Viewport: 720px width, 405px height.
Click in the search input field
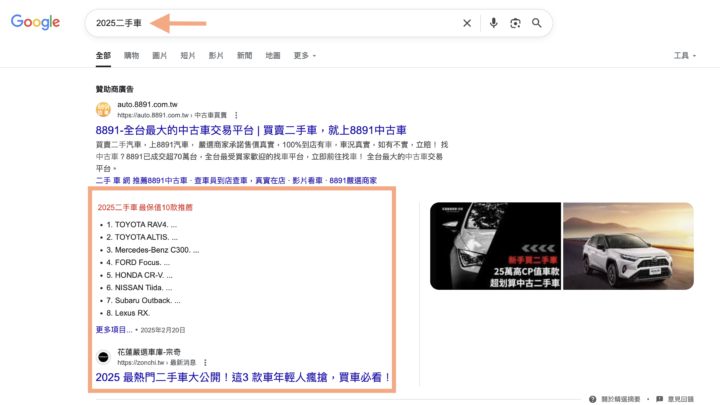pos(270,23)
